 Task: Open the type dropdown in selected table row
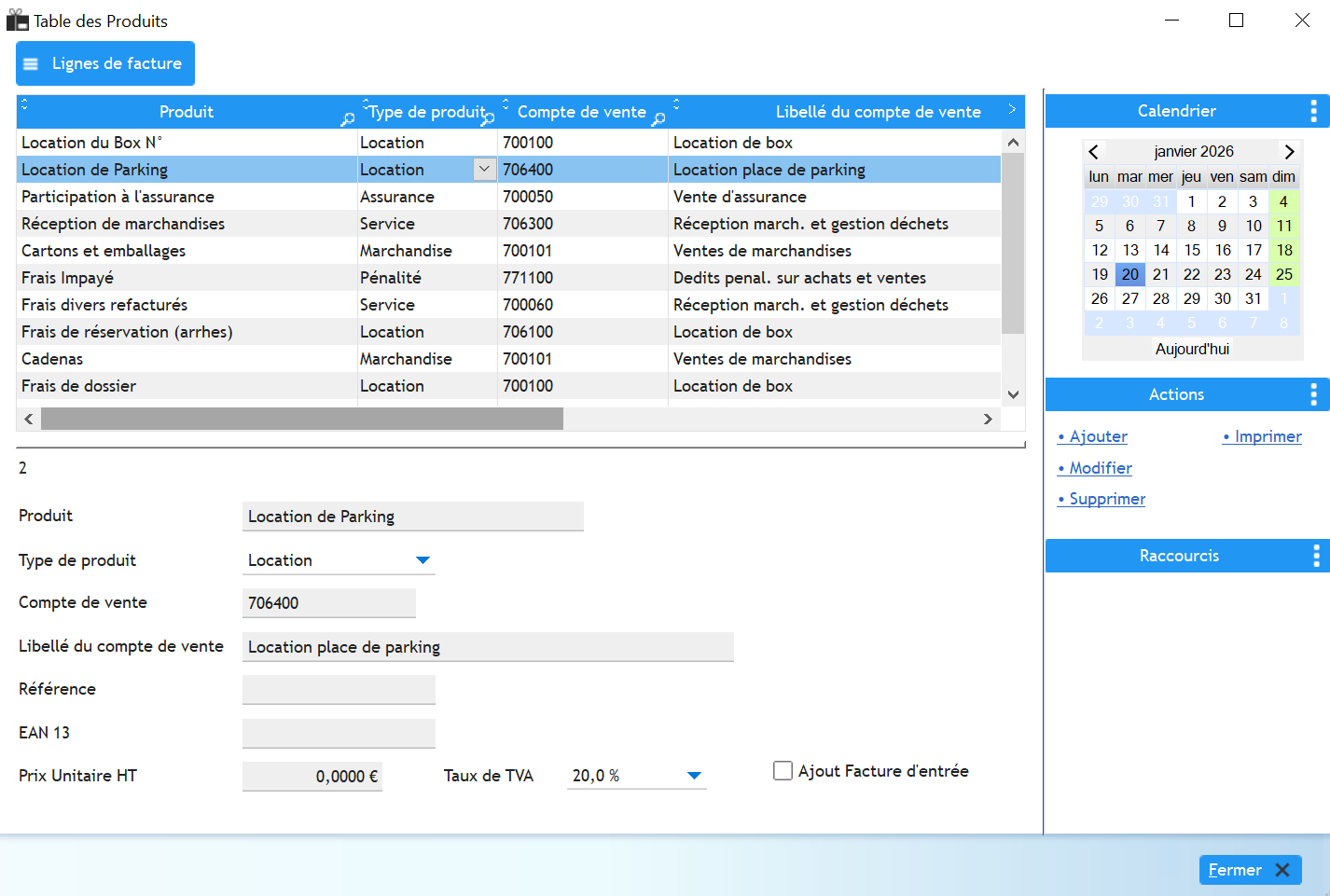484,170
